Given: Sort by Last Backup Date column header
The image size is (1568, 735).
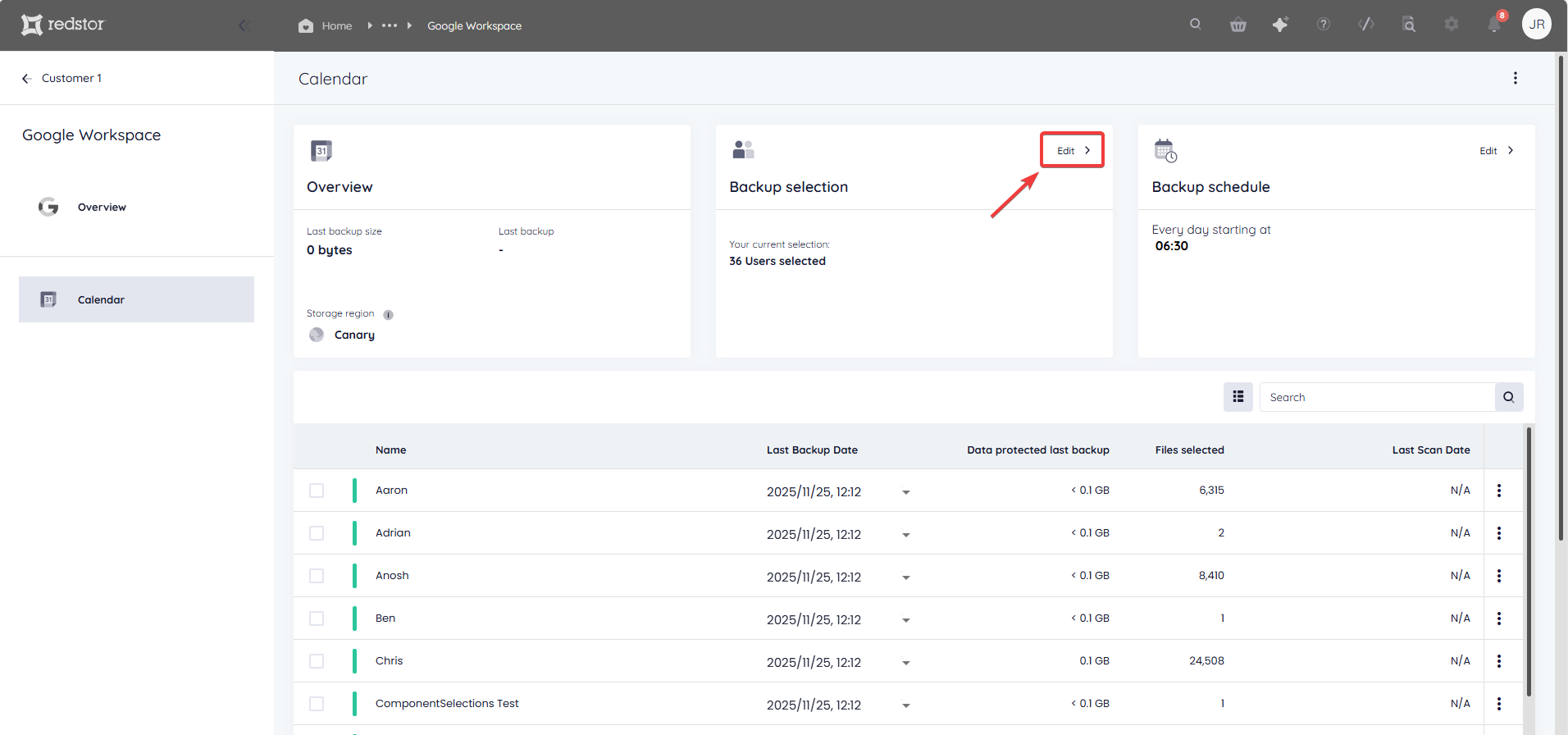Looking at the screenshot, I should (x=812, y=450).
